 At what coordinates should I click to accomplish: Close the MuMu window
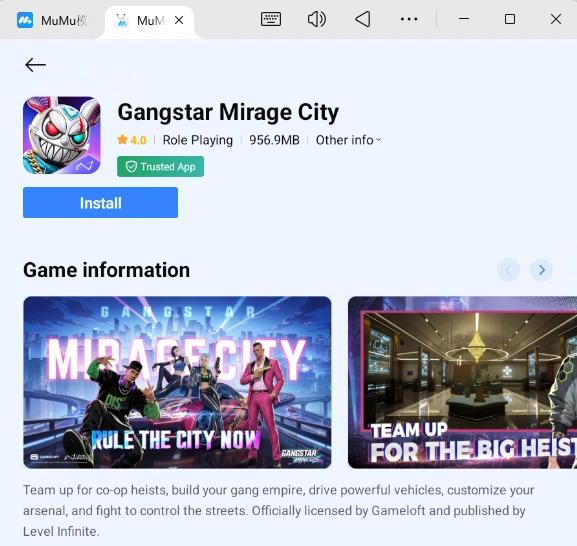point(556,19)
